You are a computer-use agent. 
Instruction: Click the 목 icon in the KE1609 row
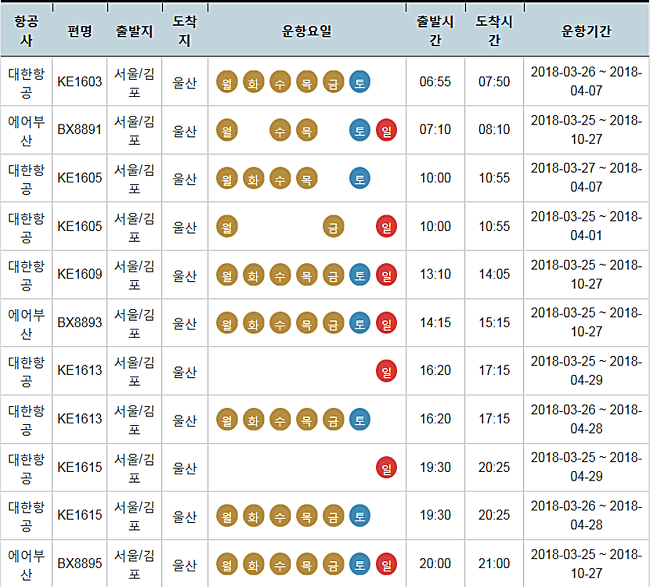click(x=307, y=274)
